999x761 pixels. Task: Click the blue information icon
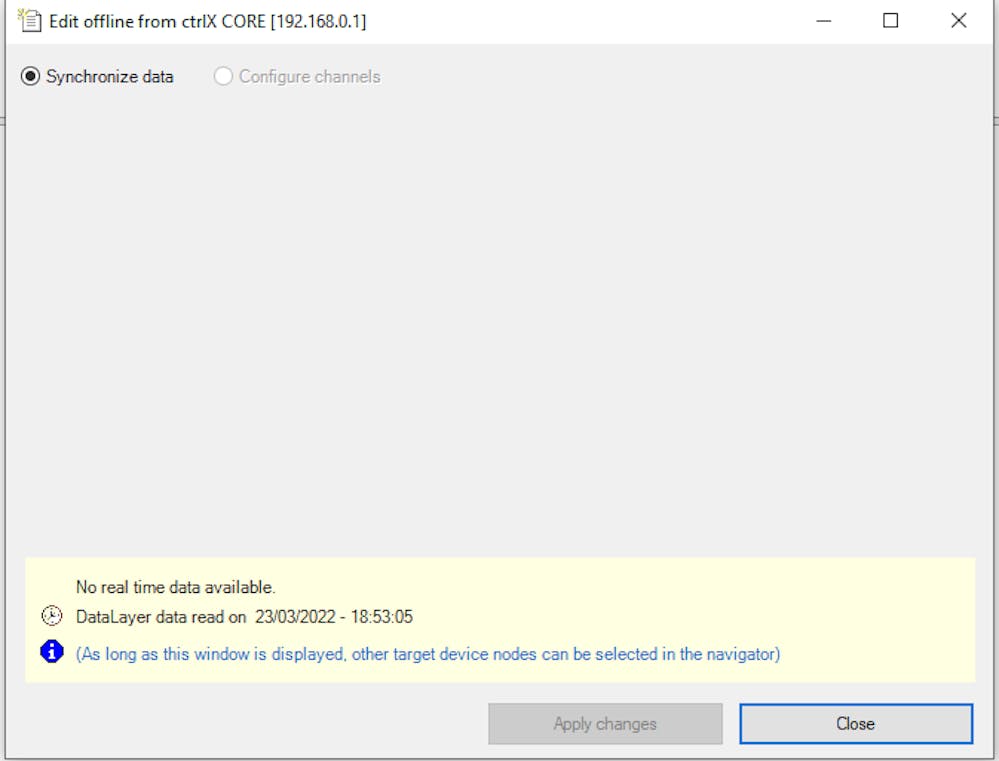coord(51,653)
